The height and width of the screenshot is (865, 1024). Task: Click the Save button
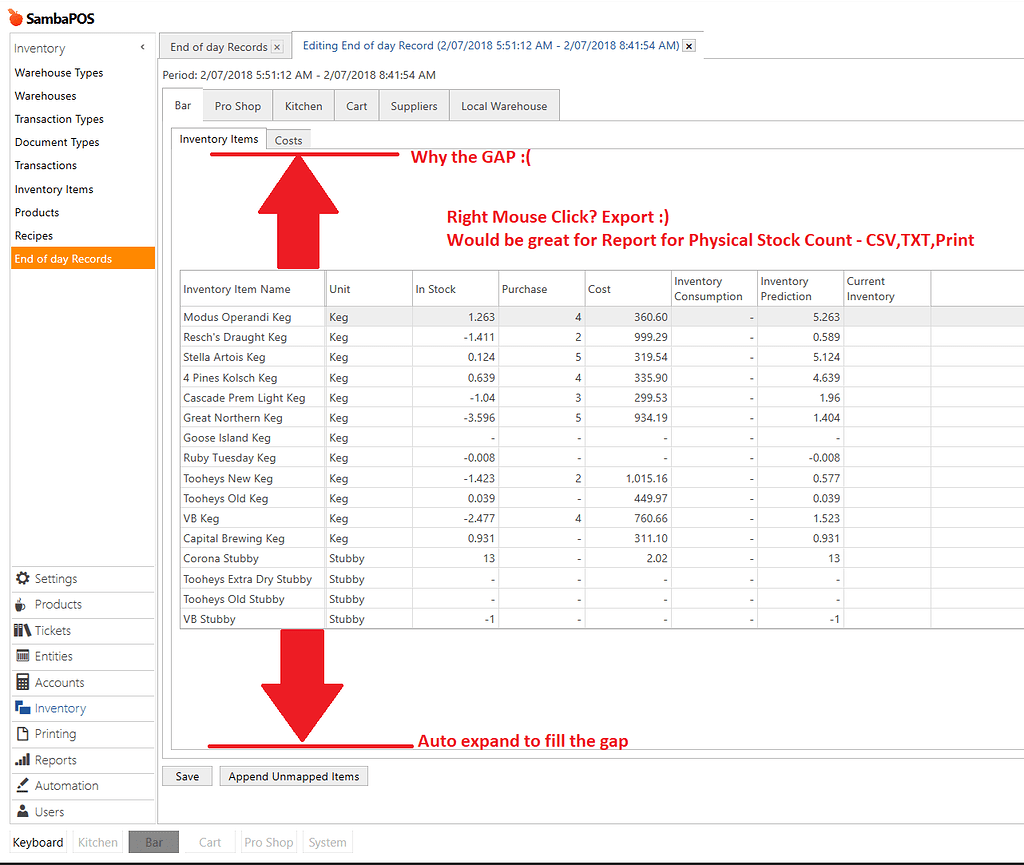186,775
